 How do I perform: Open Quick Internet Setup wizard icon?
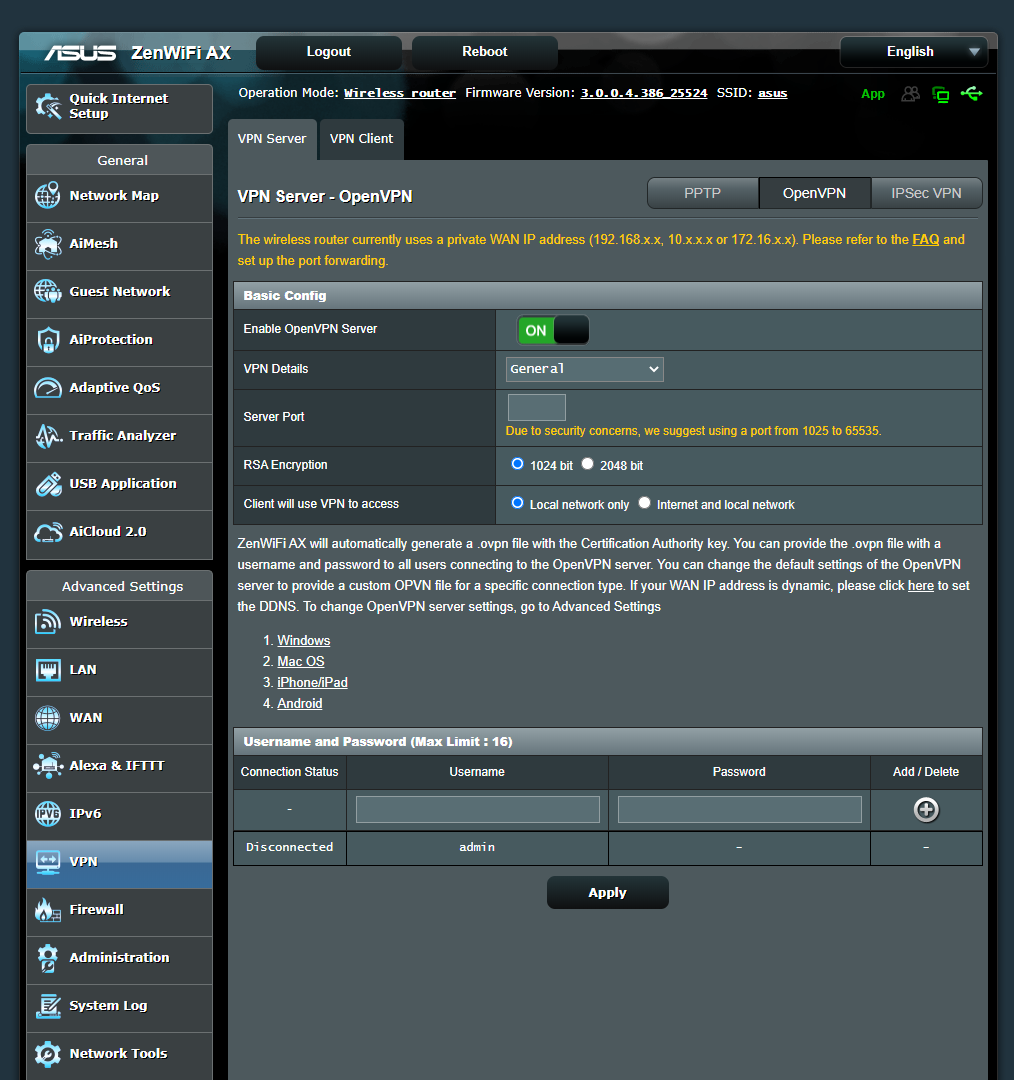click(48, 106)
